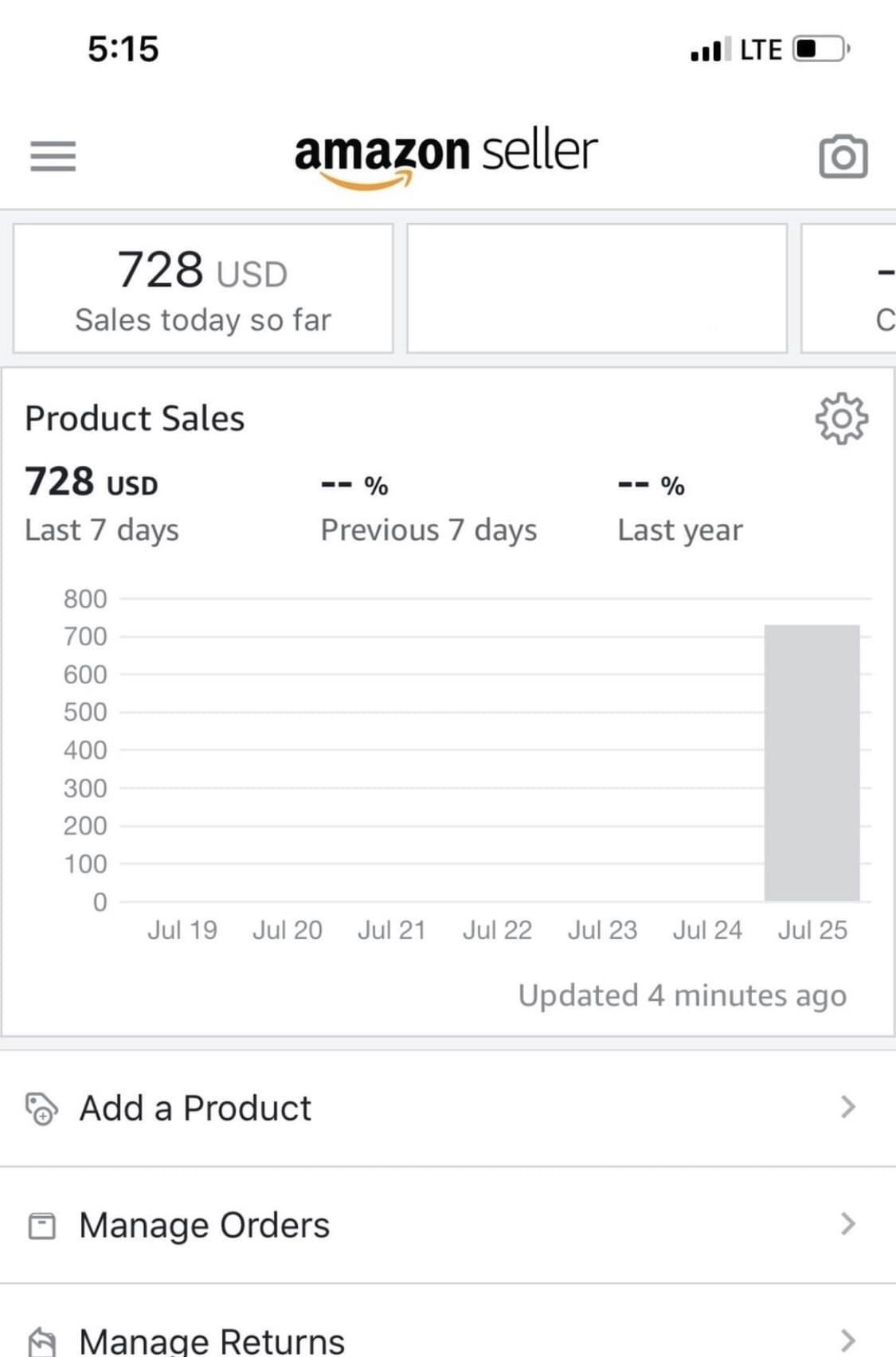Tap the camera scan icon

click(x=843, y=156)
